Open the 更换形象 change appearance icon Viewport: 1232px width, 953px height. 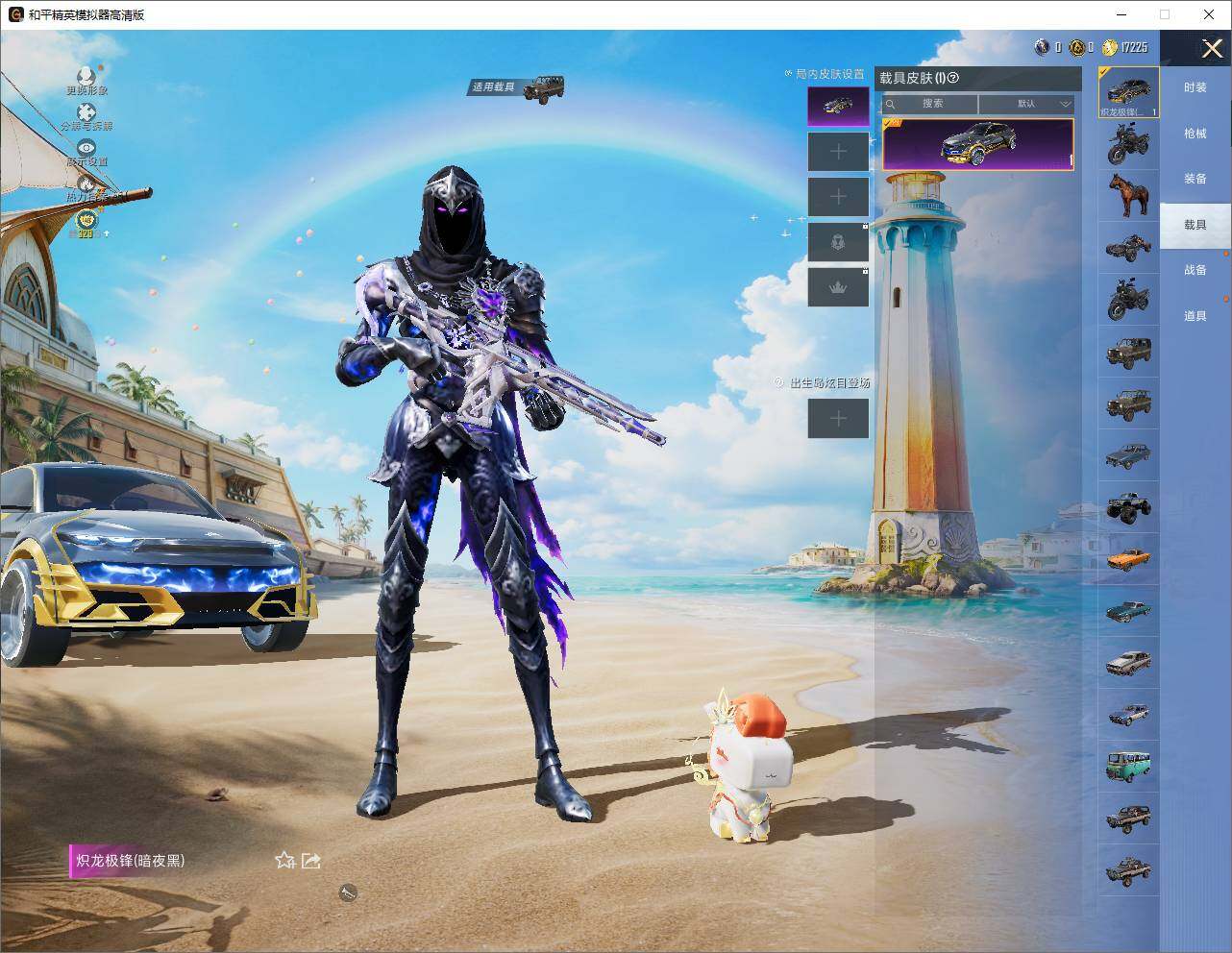(86, 81)
